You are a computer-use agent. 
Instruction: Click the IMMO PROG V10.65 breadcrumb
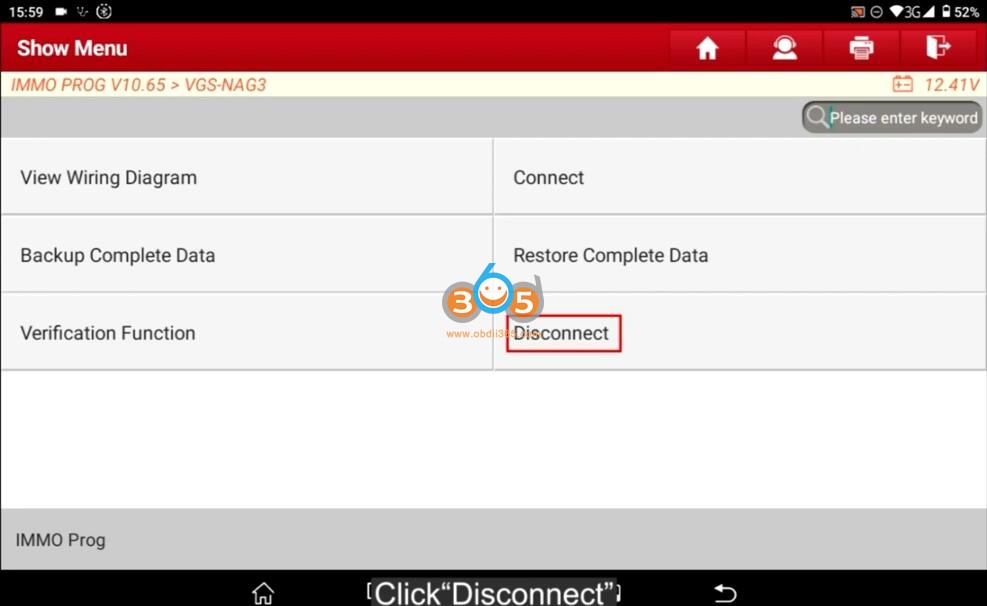point(88,84)
